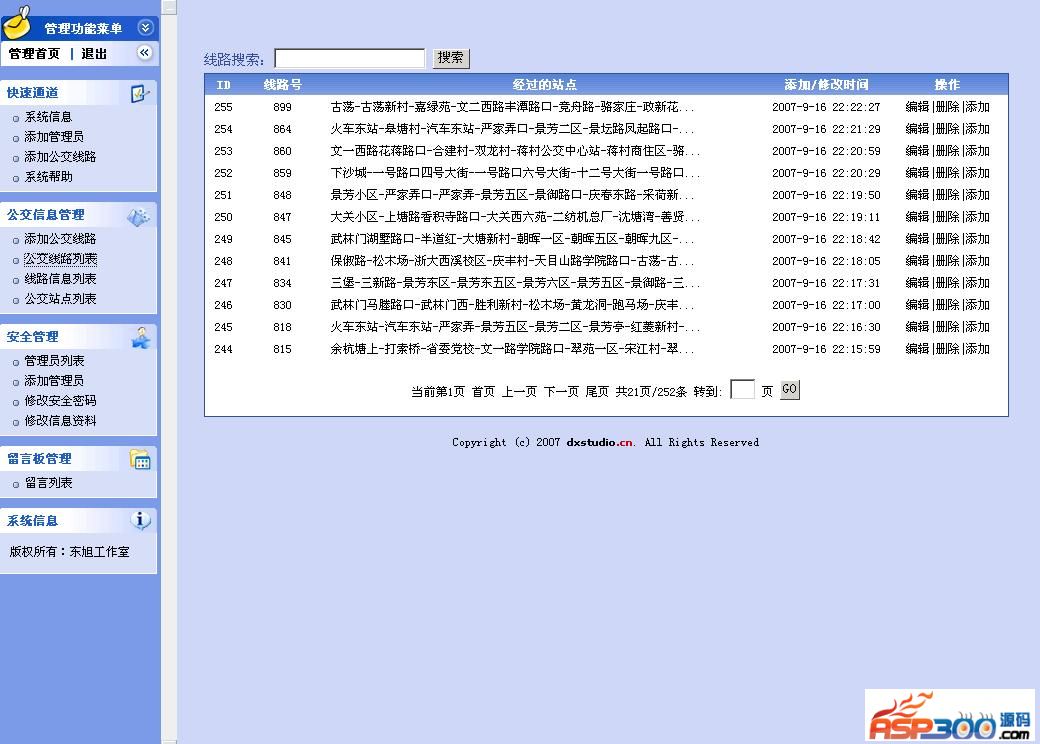This screenshot has width=1040, height=744.
Task: Open 添加公交线路 under 快速通道
Action: pos(60,156)
